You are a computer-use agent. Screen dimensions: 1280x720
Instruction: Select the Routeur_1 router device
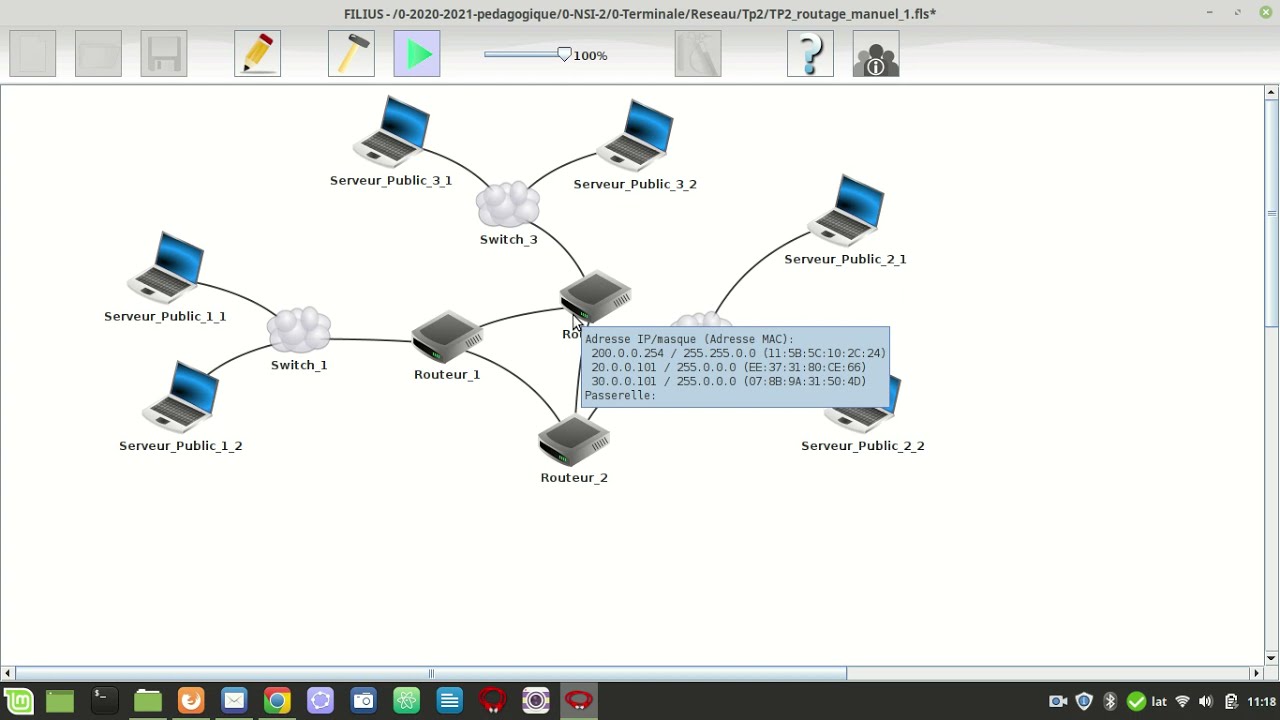coord(447,337)
